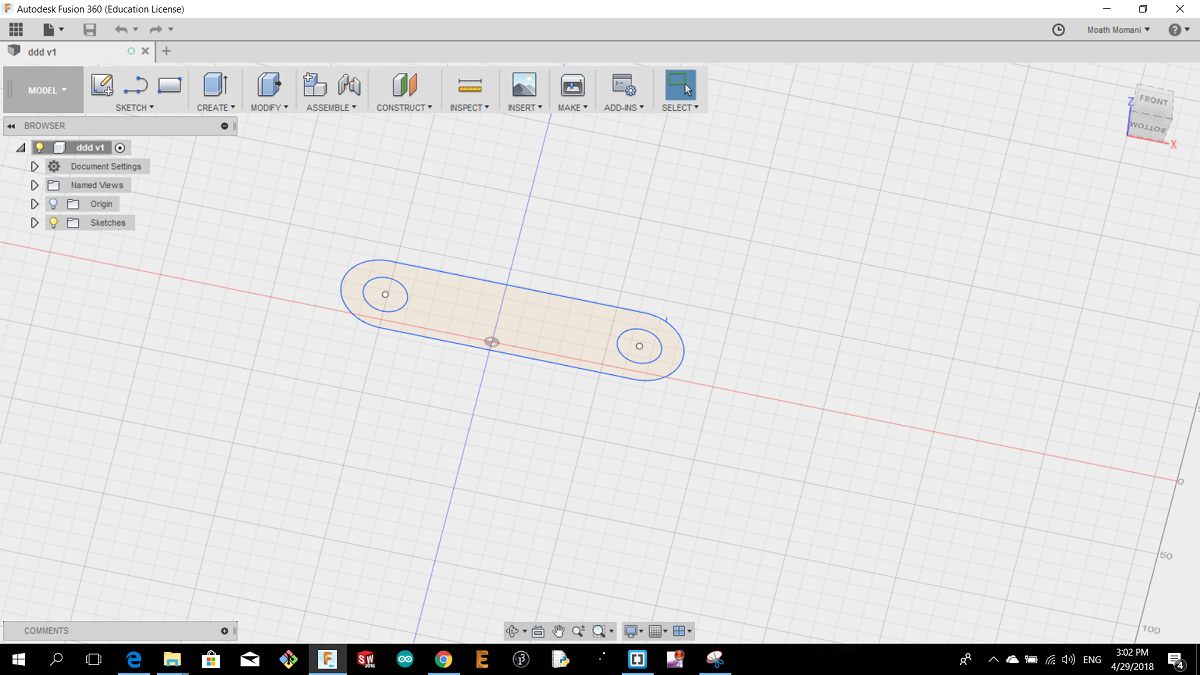
Task: Click the New Component assemble icon
Action: pos(315,85)
